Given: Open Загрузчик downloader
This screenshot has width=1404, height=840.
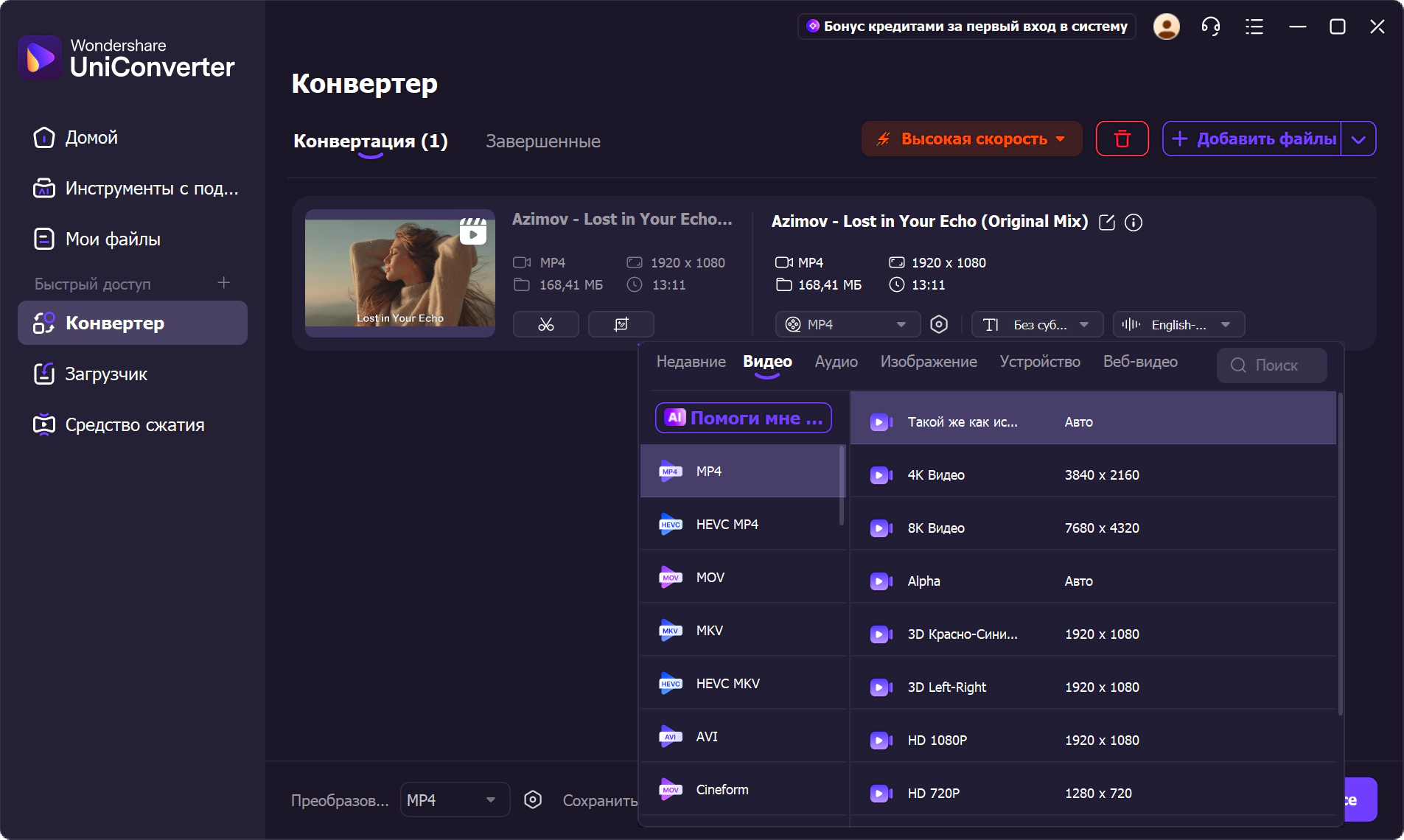Looking at the screenshot, I should (x=133, y=374).
